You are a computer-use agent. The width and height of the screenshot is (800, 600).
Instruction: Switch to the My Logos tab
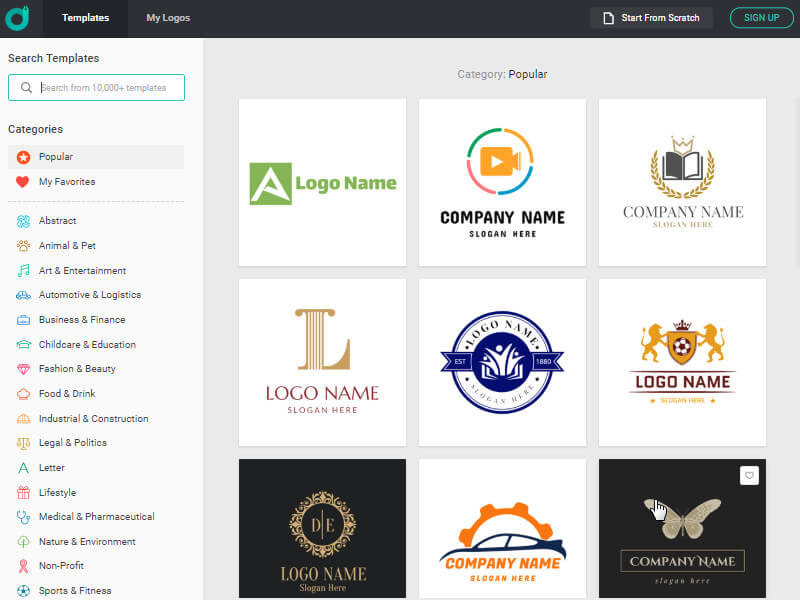pyautogui.click(x=167, y=17)
